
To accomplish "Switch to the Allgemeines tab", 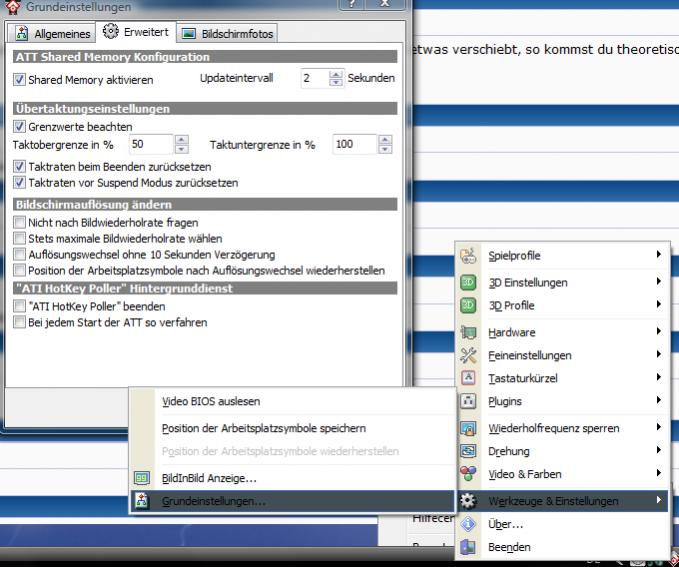I will (52, 33).
